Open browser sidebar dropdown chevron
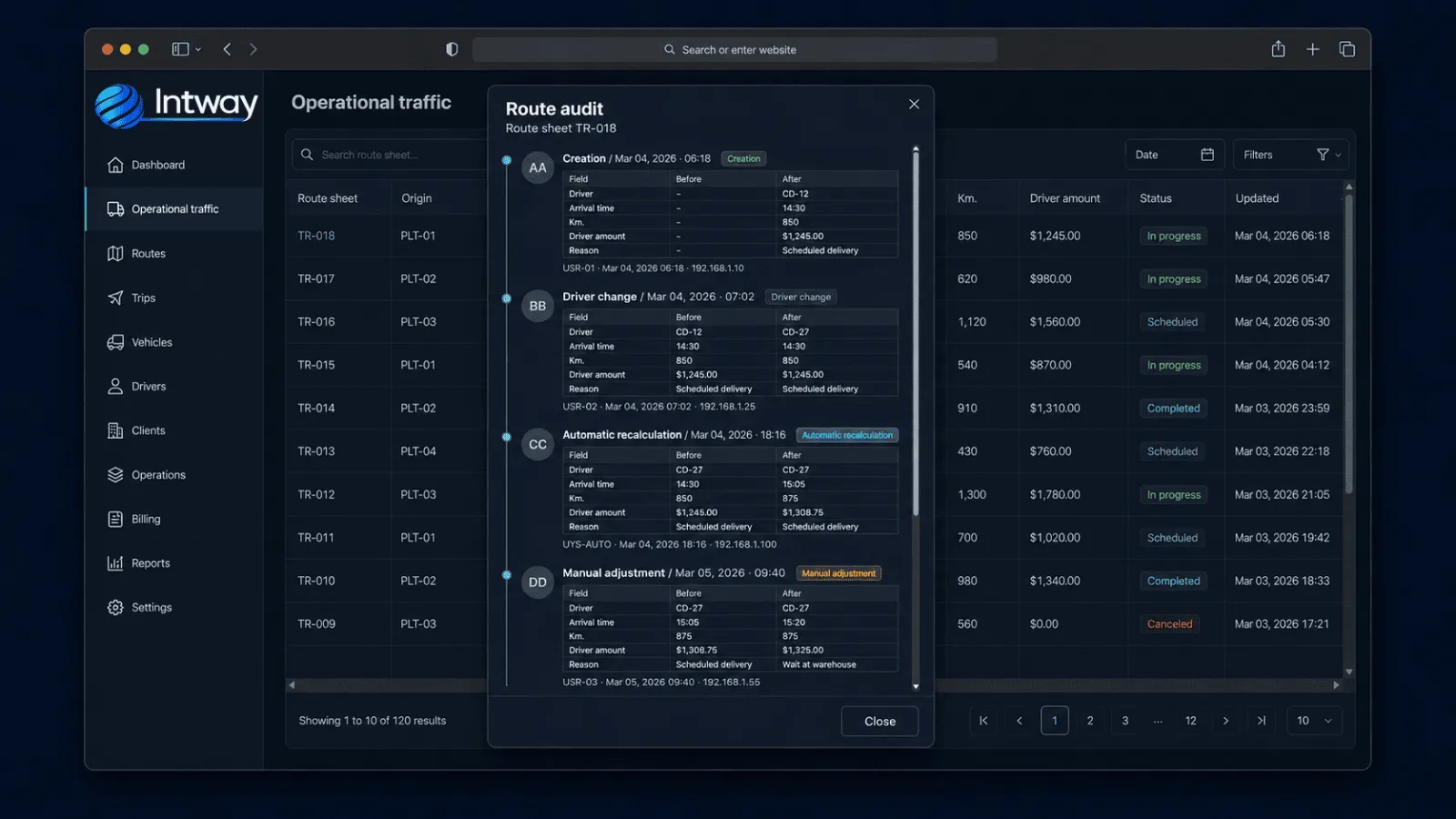 click(198, 50)
